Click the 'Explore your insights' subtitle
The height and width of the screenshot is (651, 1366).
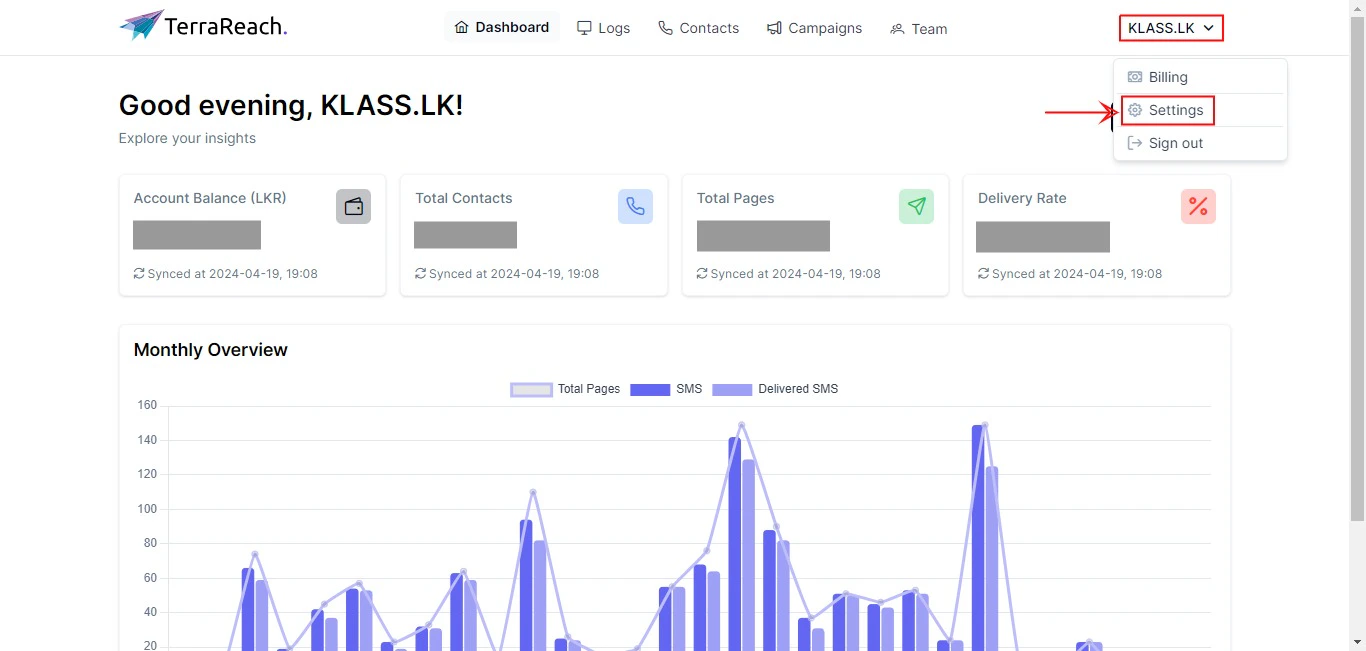[x=187, y=138]
